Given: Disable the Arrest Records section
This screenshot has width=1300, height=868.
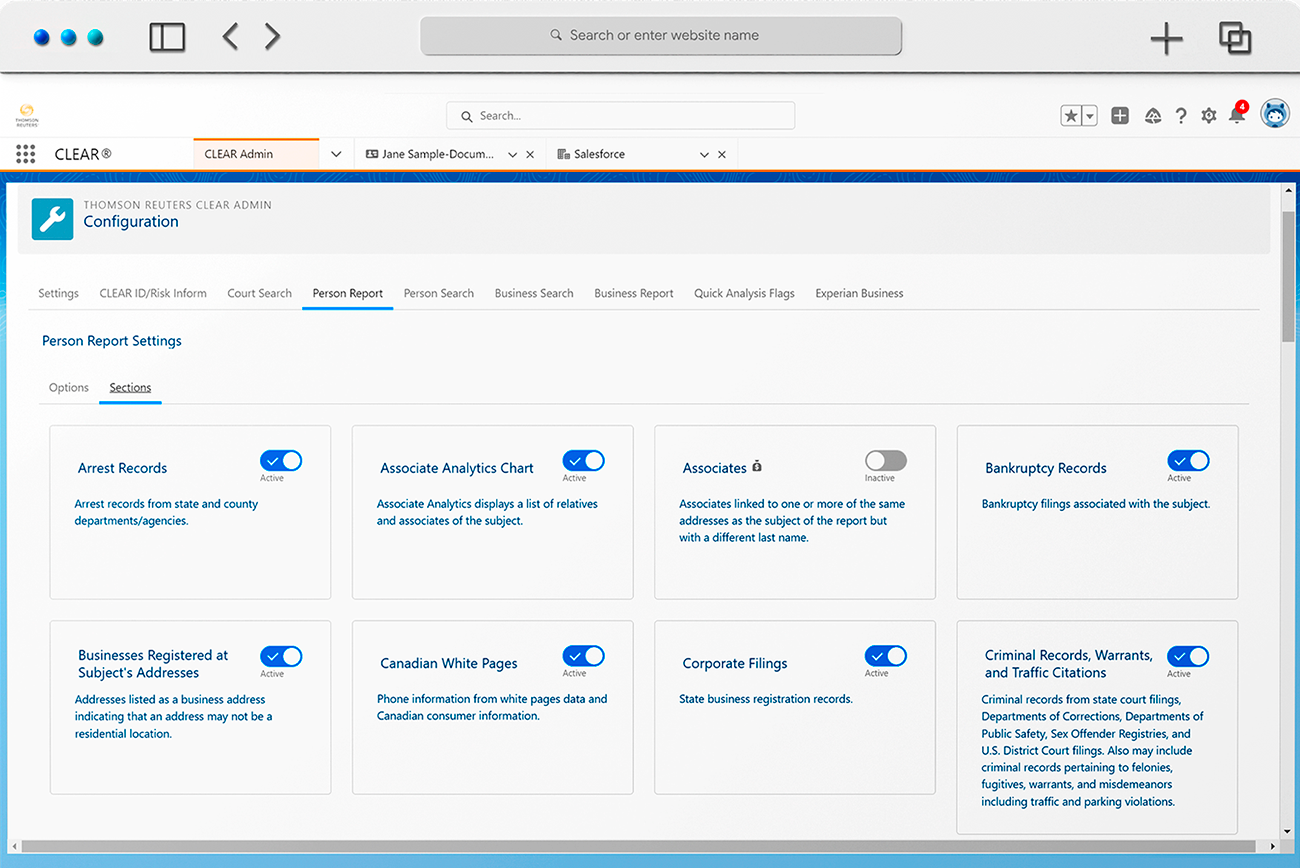Looking at the screenshot, I should pyautogui.click(x=280, y=460).
